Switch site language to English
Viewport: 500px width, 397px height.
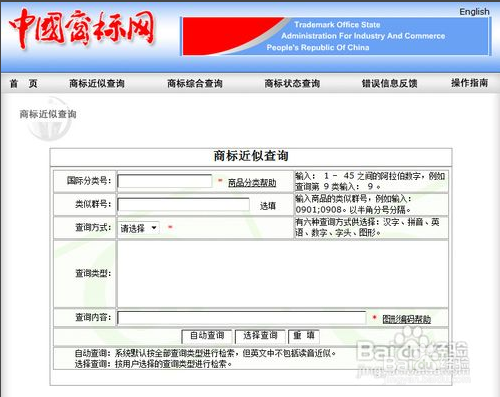coord(474,12)
